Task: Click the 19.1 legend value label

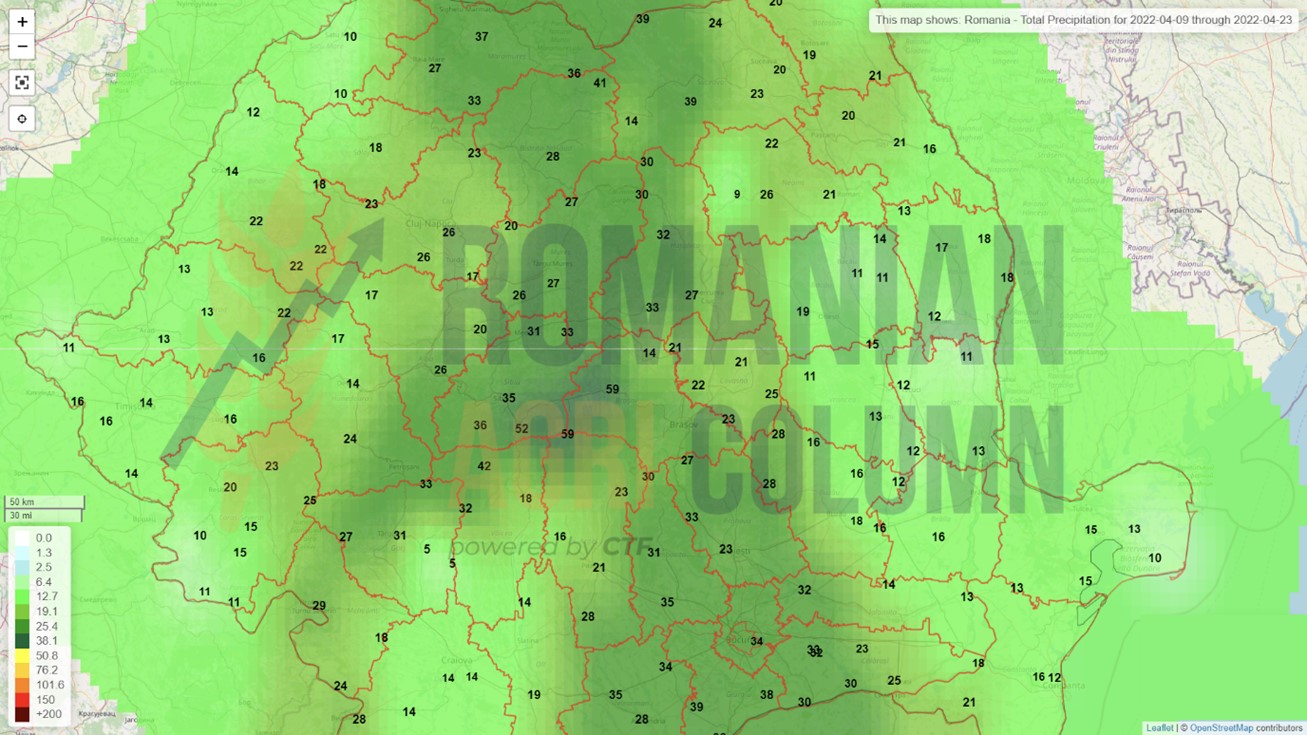Action: coord(46,612)
